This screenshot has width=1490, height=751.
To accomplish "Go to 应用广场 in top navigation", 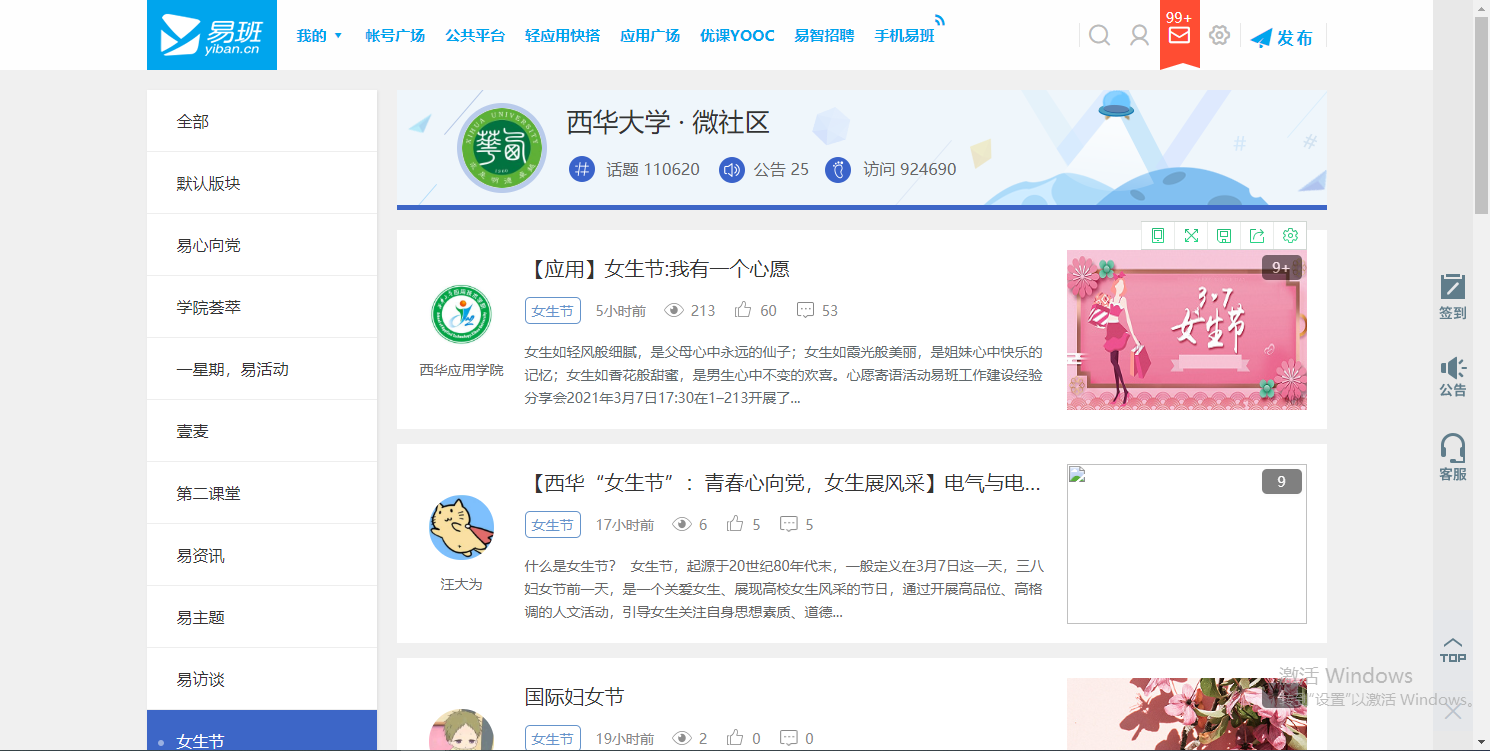I will [650, 36].
